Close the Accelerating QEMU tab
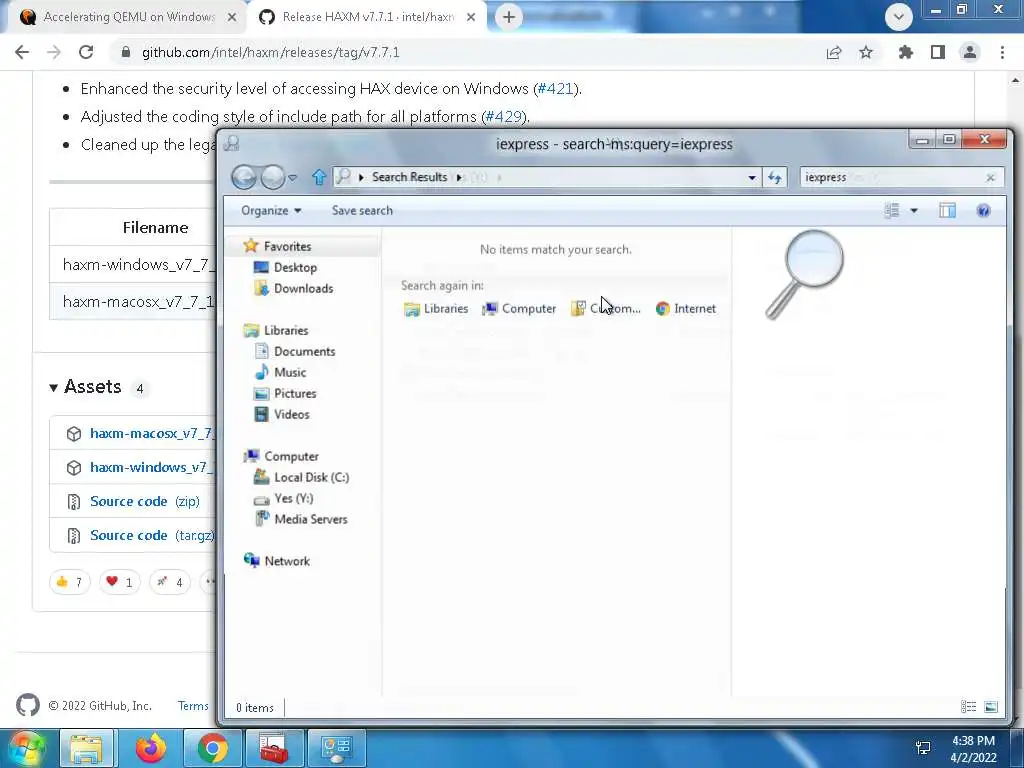 point(232,17)
